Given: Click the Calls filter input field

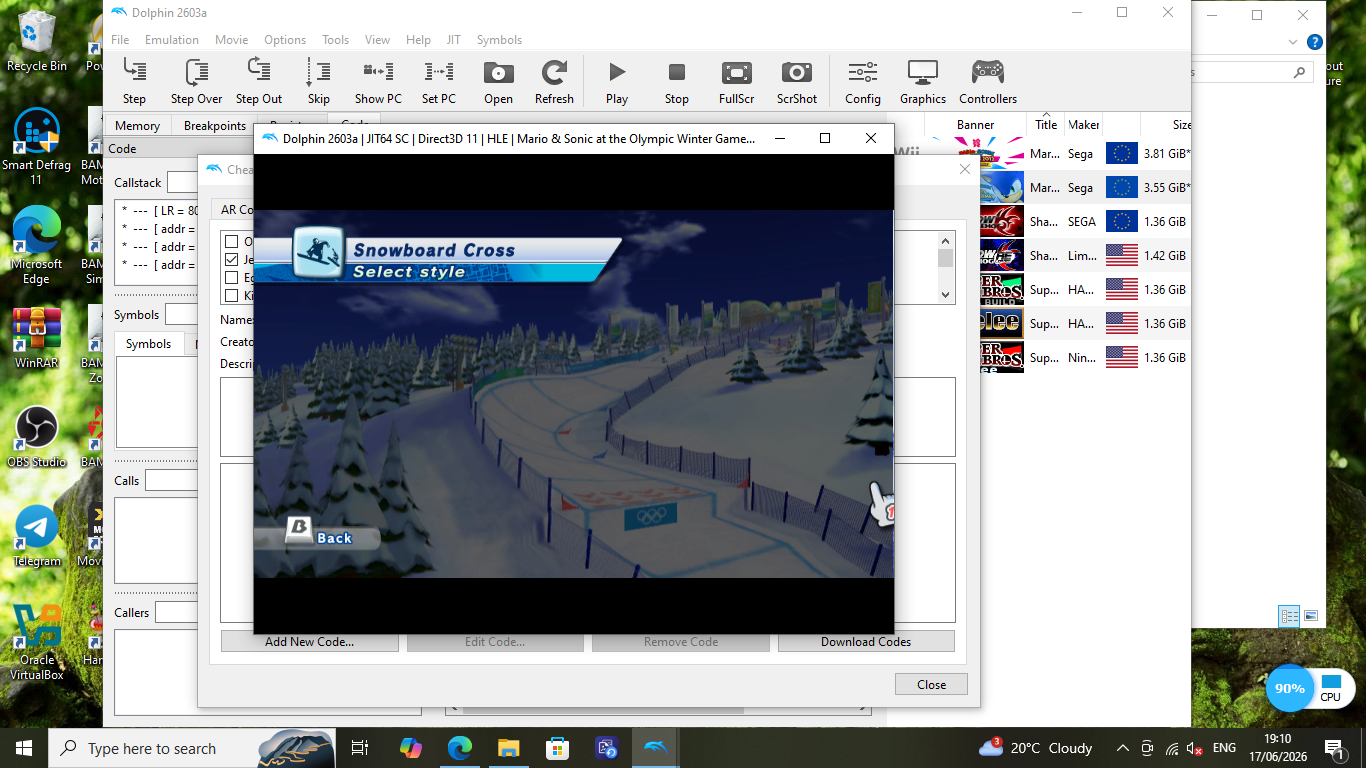Looking at the screenshot, I should 172,481.
